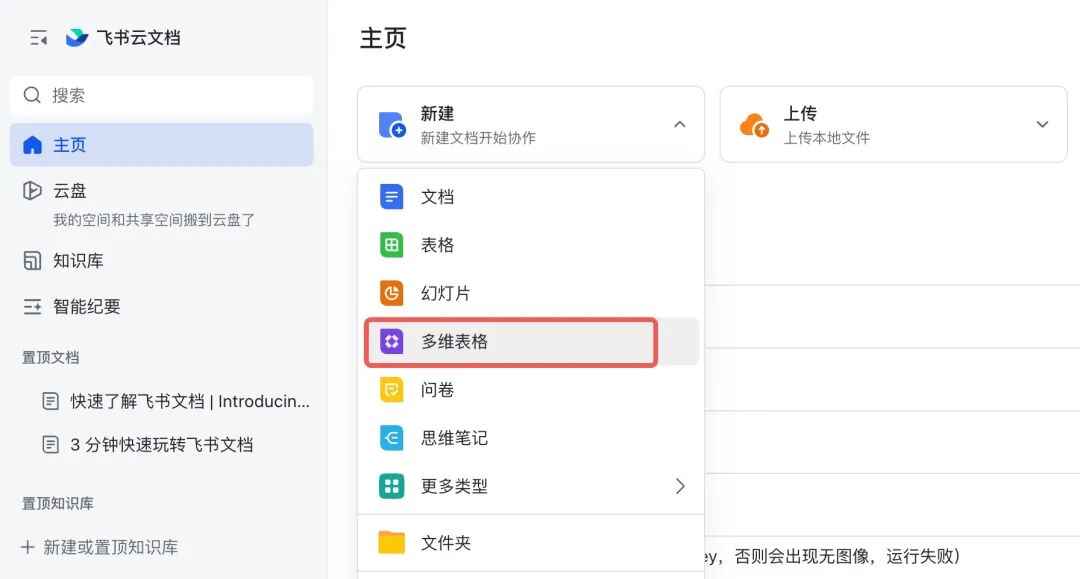Open 云盘 in the sidebar
The height and width of the screenshot is (579, 1080).
point(69,191)
